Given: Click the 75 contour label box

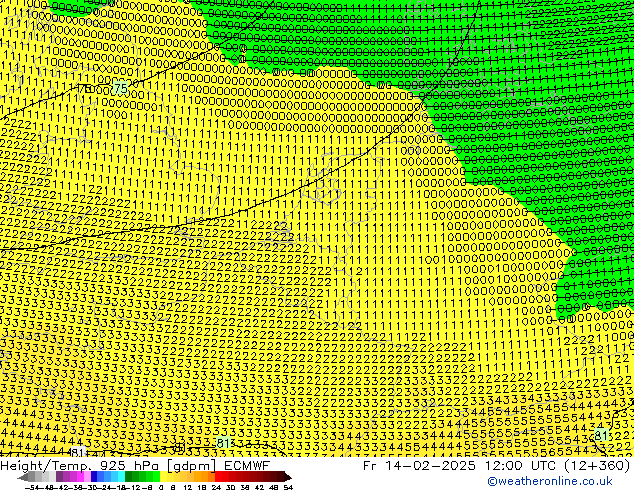Looking at the screenshot, I should pyautogui.click(x=120, y=88).
